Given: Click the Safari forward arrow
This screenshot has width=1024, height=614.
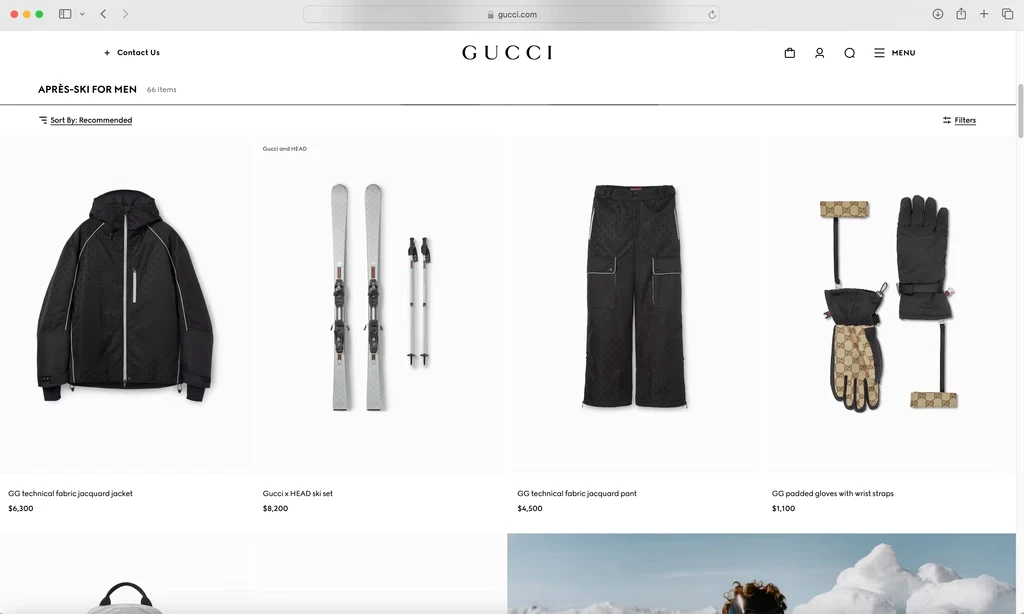Looking at the screenshot, I should pos(125,14).
